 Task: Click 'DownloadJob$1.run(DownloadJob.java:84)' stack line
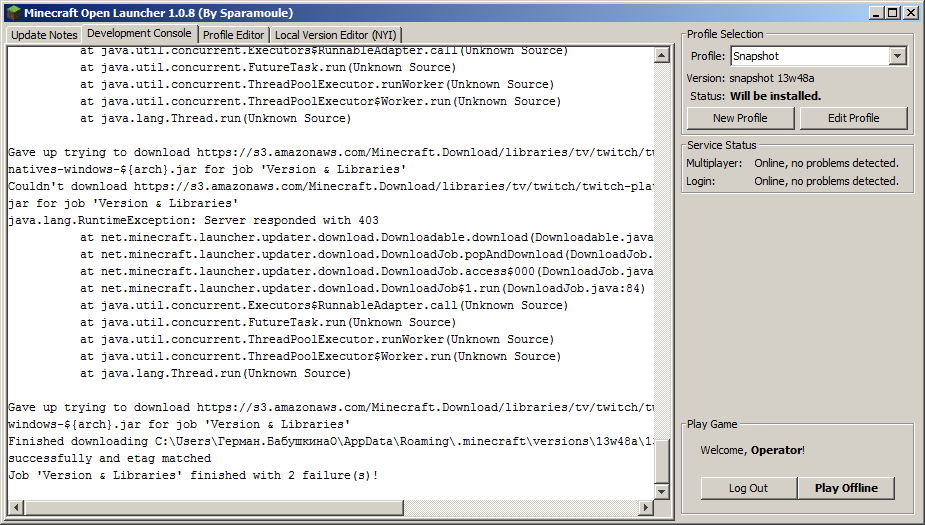pyautogui.click(x=363, y=288)
